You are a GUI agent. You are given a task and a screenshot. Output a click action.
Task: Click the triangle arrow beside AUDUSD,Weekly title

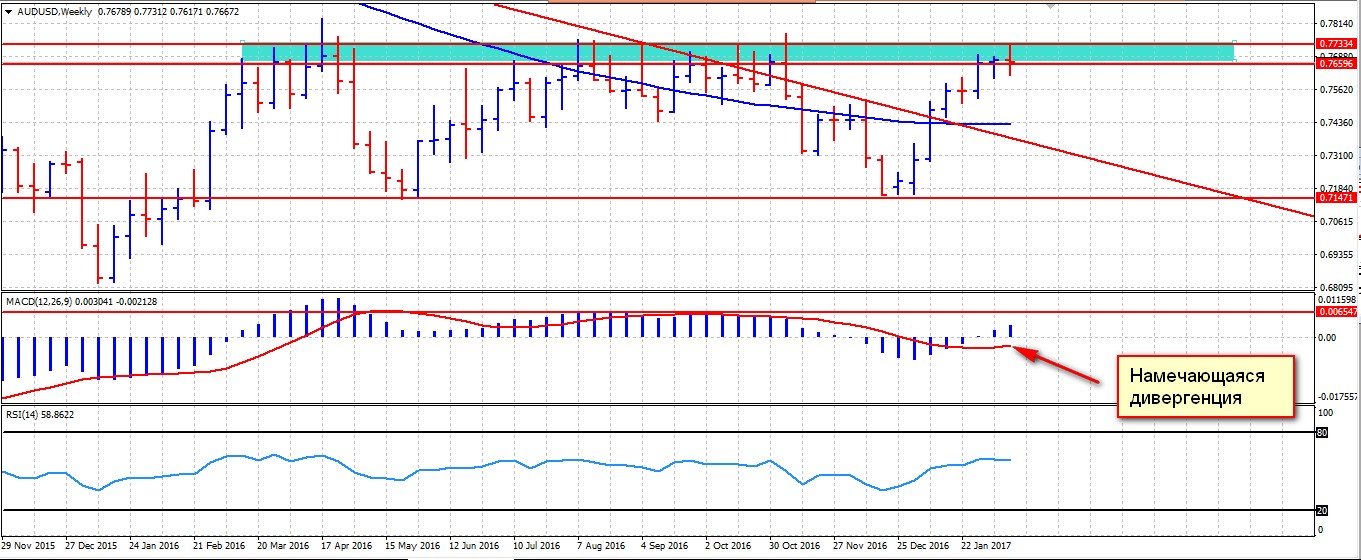click(x=8, y=10)
